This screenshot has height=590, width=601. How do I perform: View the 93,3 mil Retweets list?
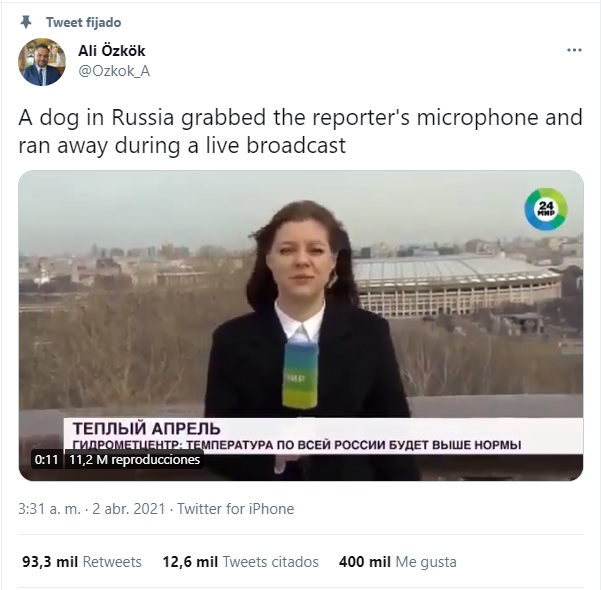tap(82, 562)
